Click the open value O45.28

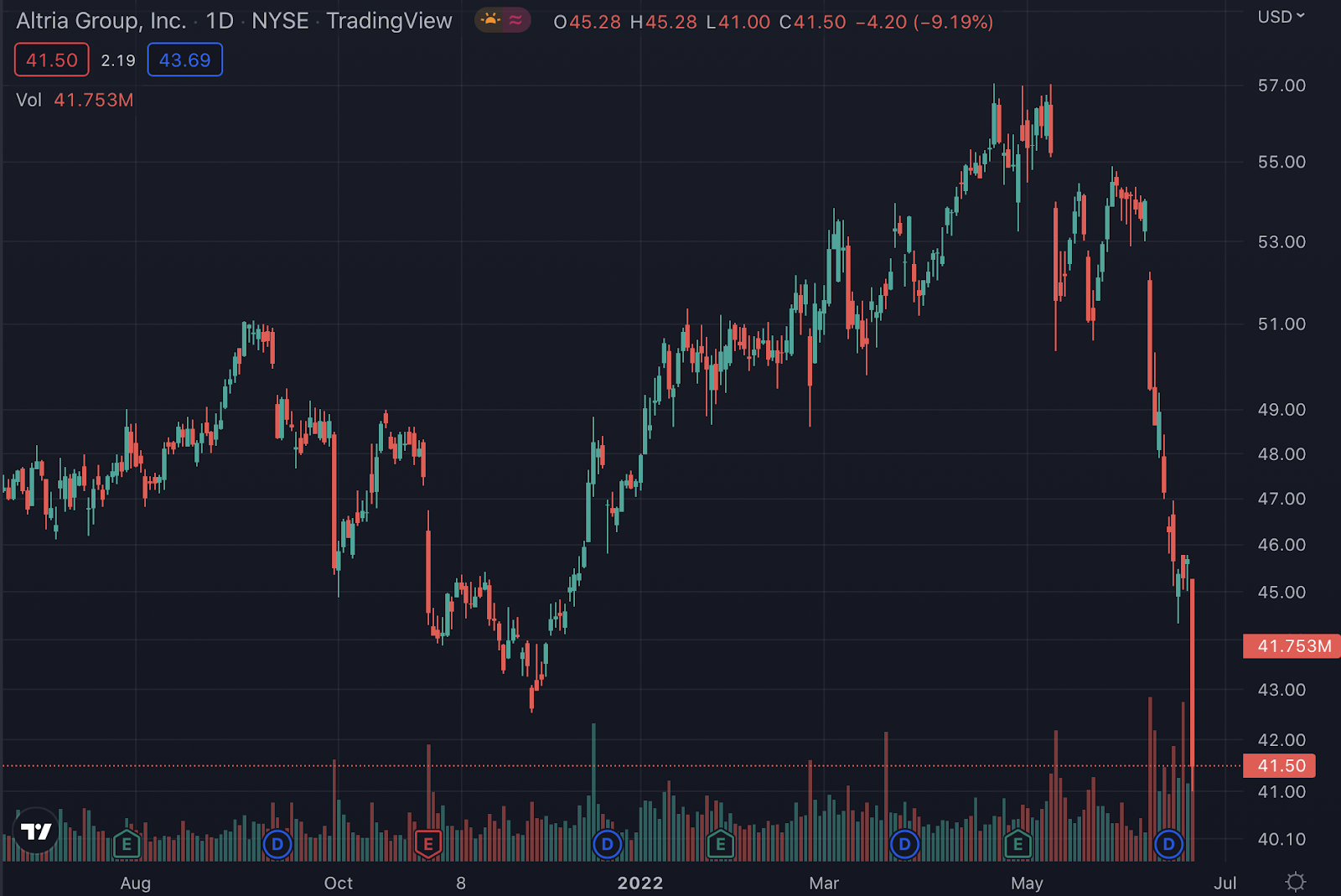pyautogui.click(x=588, y=22)
